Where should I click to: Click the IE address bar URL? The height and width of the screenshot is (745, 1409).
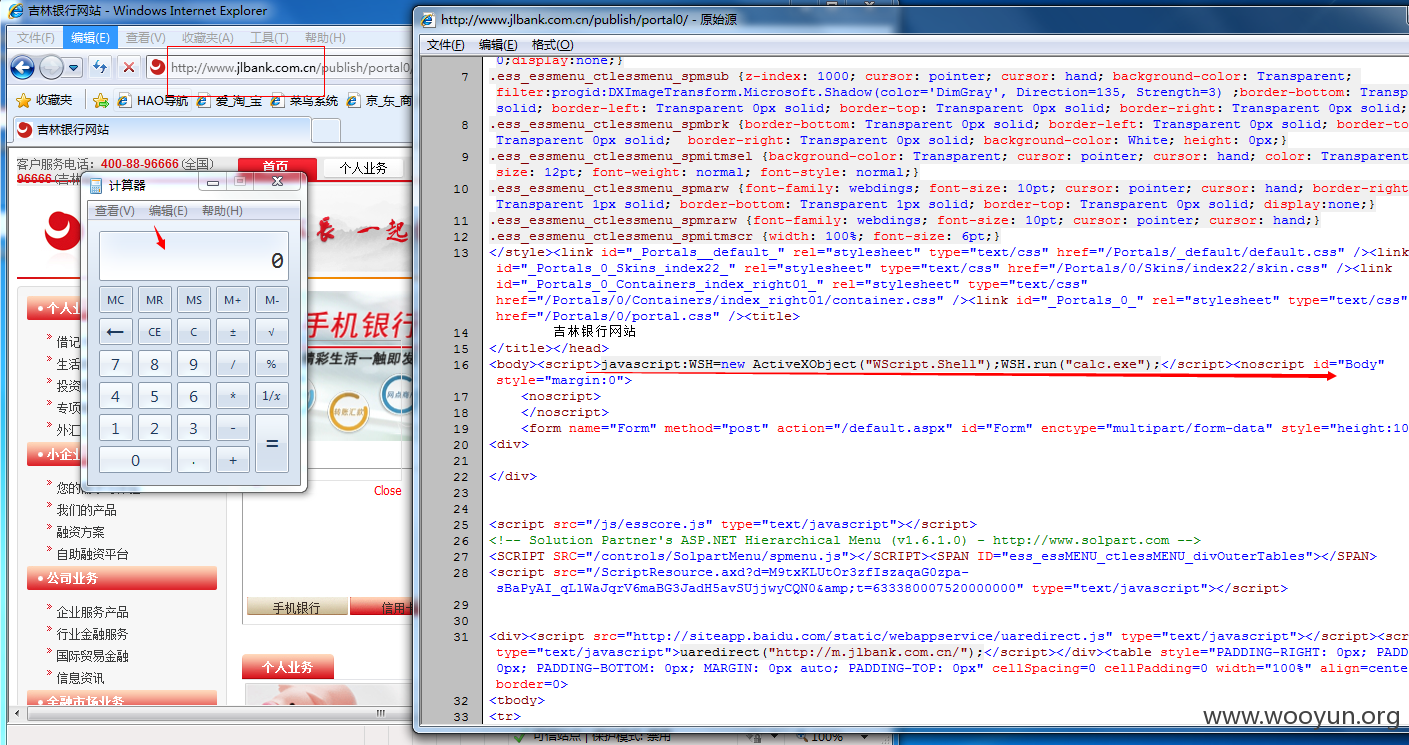[290, 68]
